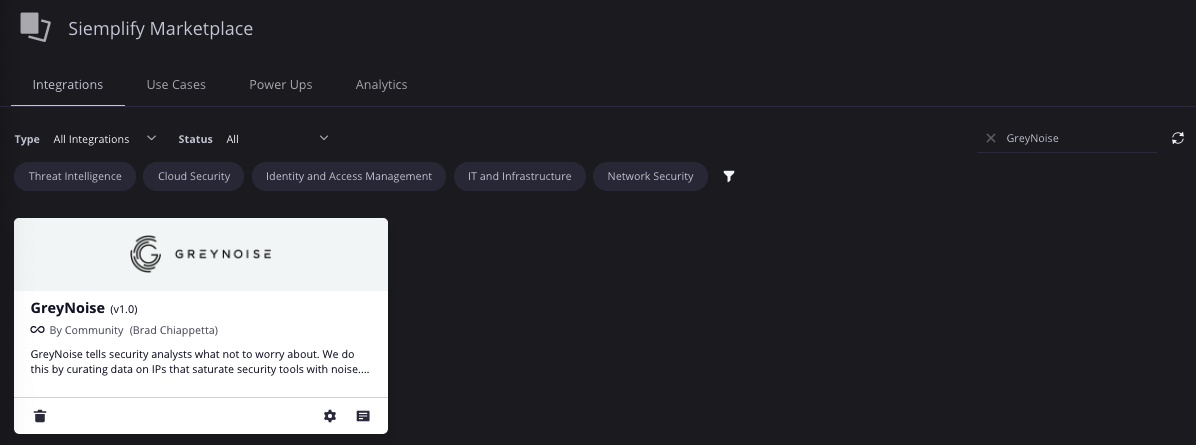Expand the Status All dropdown
This screenshot has width=1196, height=445.
pyautogui.click(x=278, y=139)
